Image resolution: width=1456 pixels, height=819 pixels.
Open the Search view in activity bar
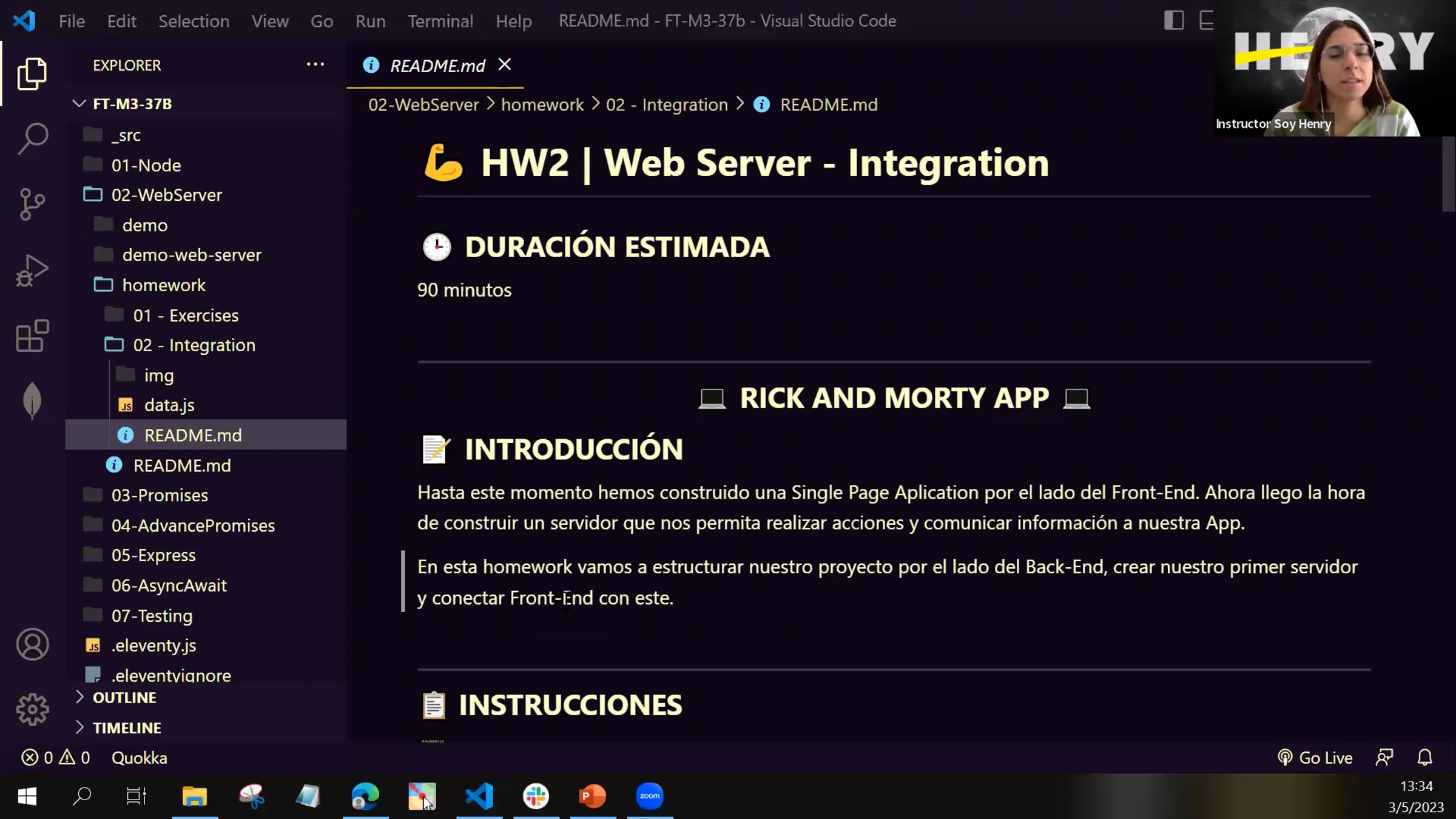(x=32, y=138)
